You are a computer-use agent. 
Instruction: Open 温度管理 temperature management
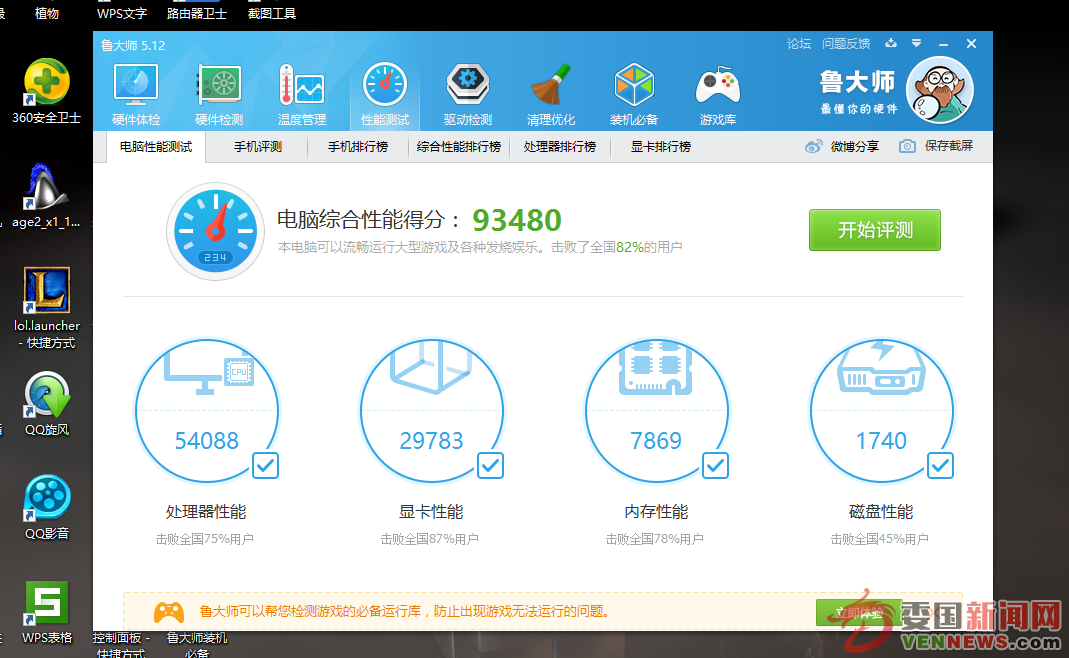[x=302, y=95]
